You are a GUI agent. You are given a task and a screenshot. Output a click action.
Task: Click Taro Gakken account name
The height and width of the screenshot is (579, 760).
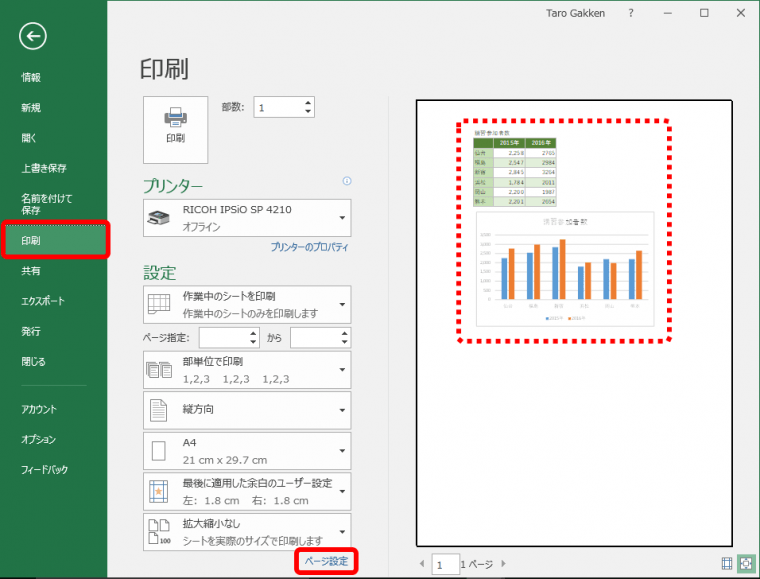[x=575, y=14]
